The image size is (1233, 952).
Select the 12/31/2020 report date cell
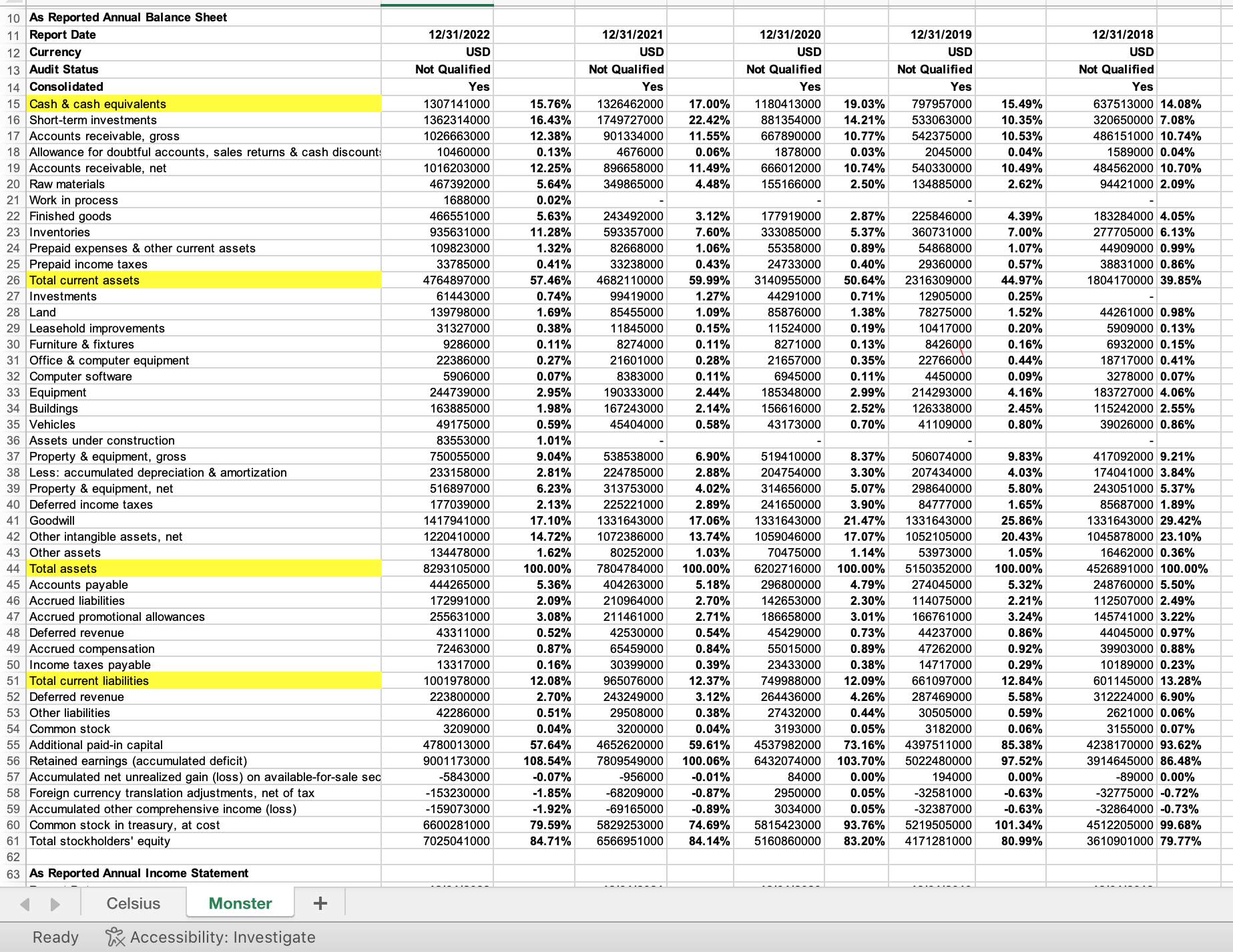778,35
